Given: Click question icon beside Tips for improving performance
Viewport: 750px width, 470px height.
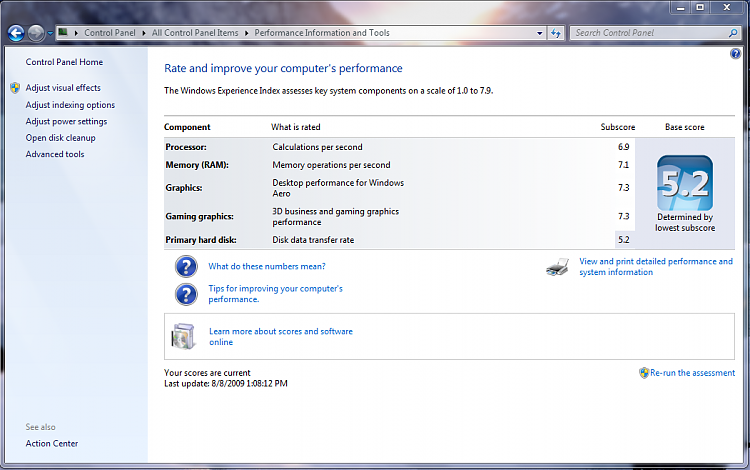Looking at the screenshot, I should [186, 295].
